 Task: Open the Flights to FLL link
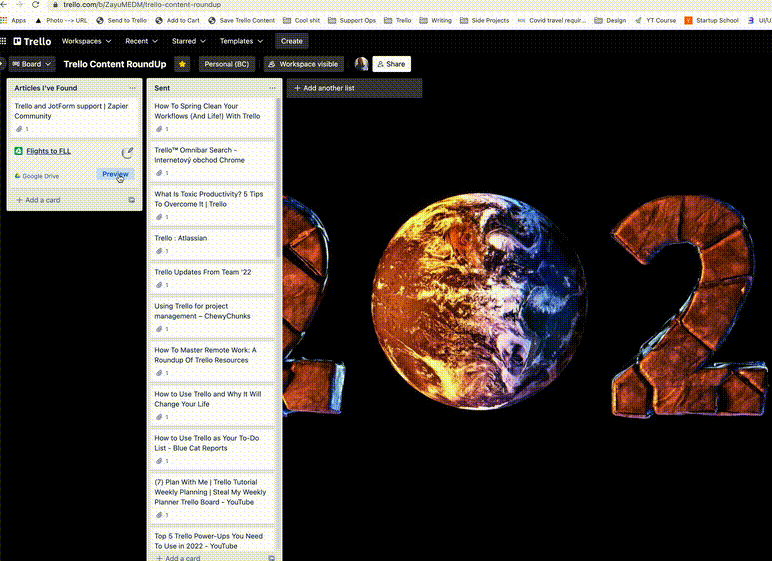click(x=49, y=151)
